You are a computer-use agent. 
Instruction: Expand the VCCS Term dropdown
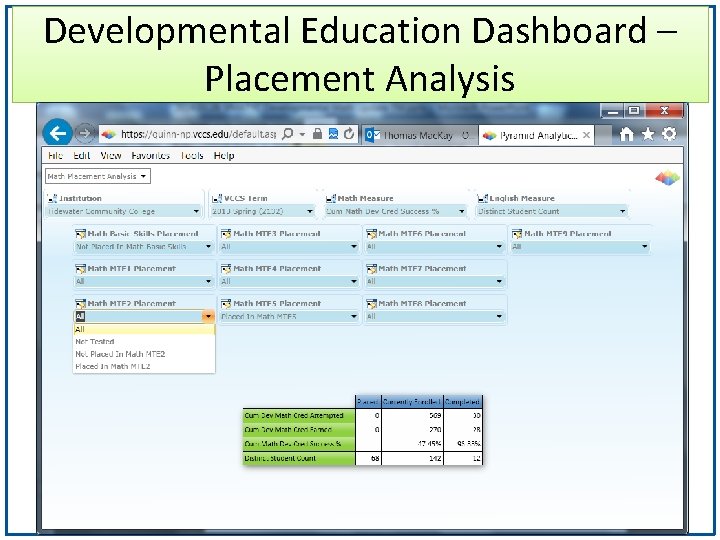coord(310,211)
